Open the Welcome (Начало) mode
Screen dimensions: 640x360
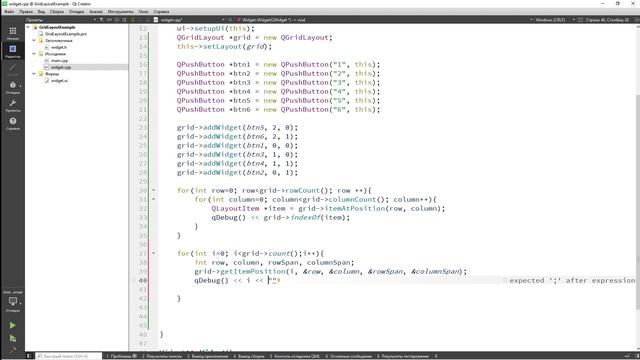tap(13, 33)
